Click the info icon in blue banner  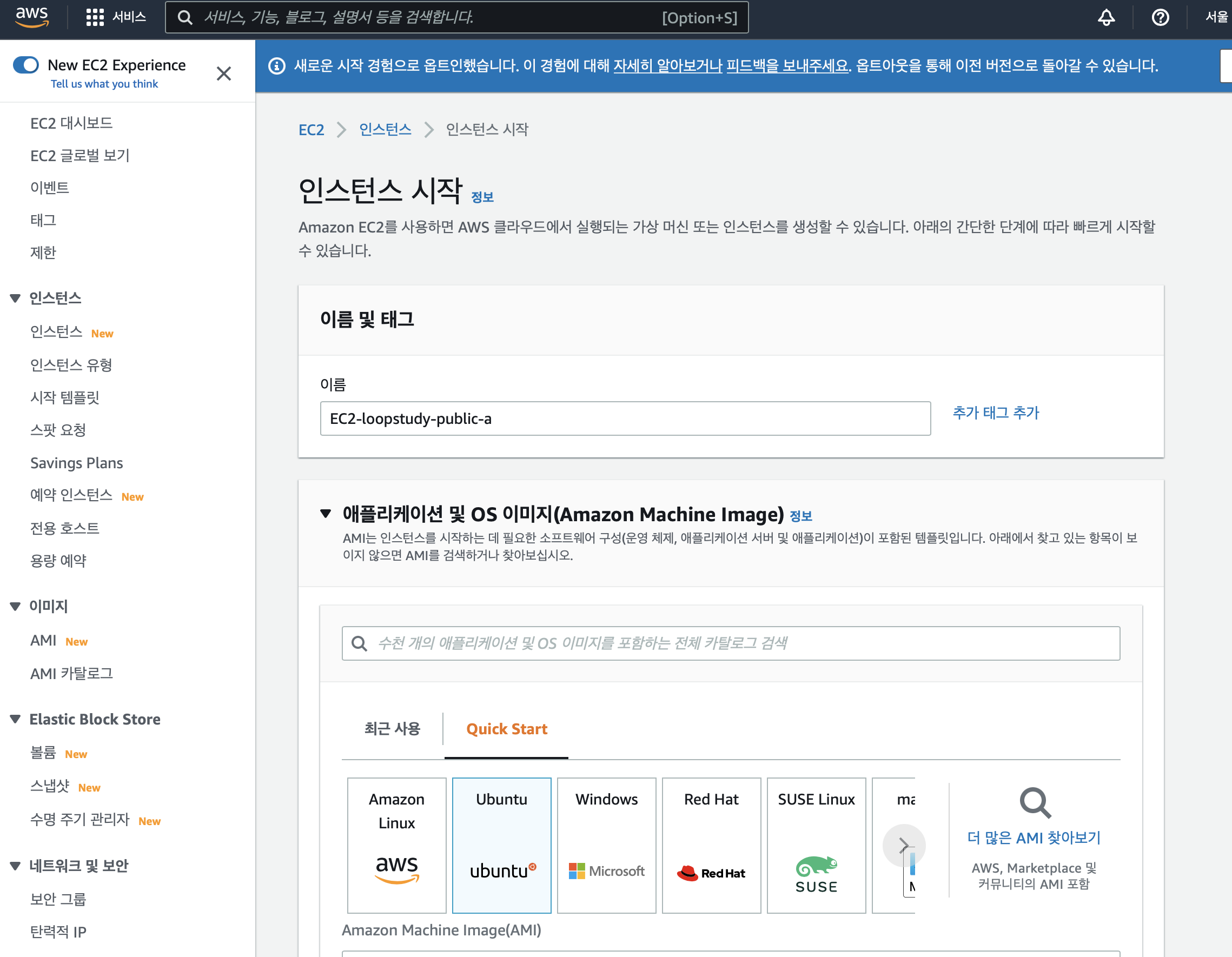point(276,66)
